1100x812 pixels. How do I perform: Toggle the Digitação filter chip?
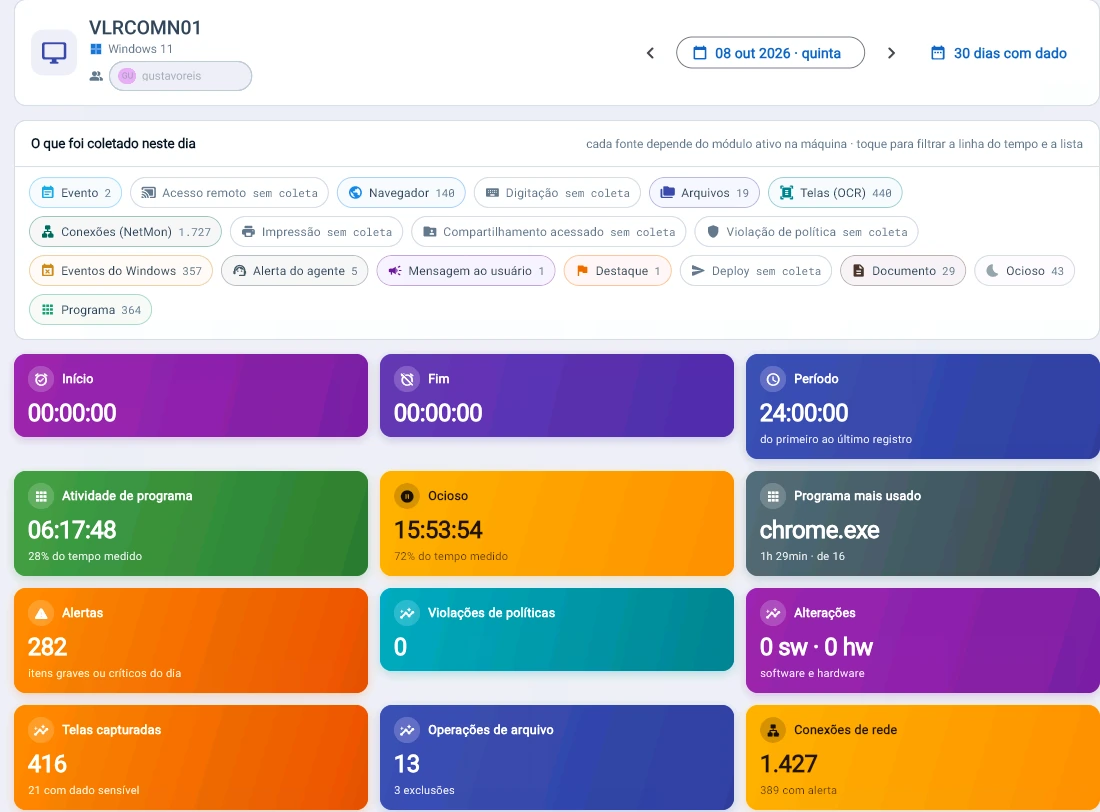tap(557, 193)
